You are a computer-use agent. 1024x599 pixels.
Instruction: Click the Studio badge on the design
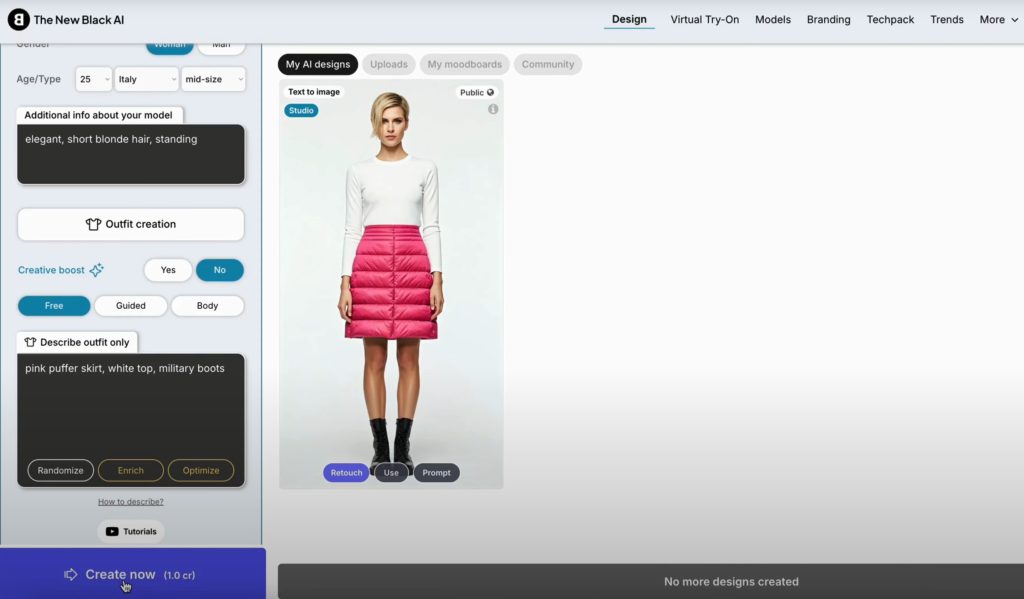[x=301, y=110]
